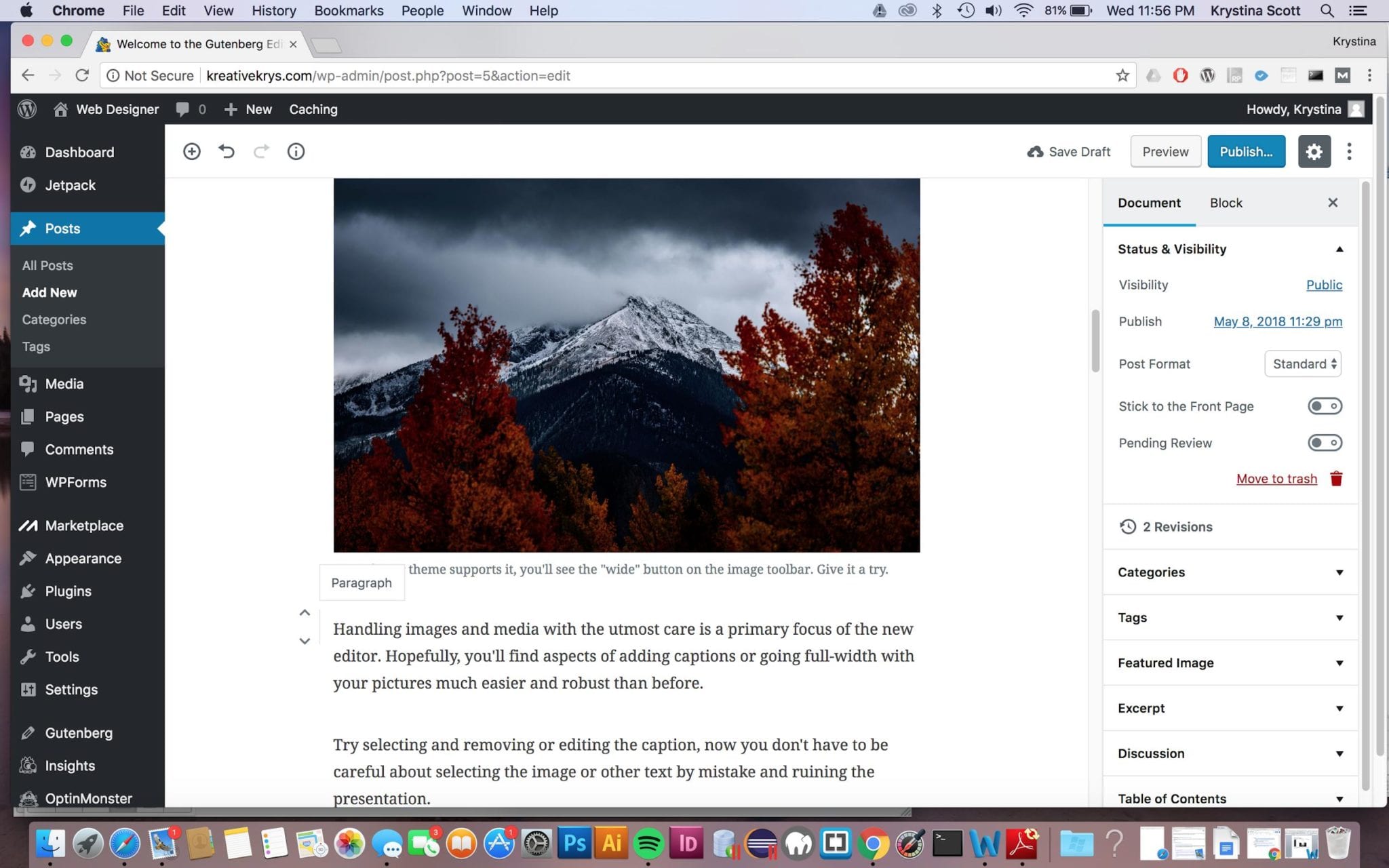Click the Public visibility link
This screenshot has width=1389, height=868.
coord(1324,285)
